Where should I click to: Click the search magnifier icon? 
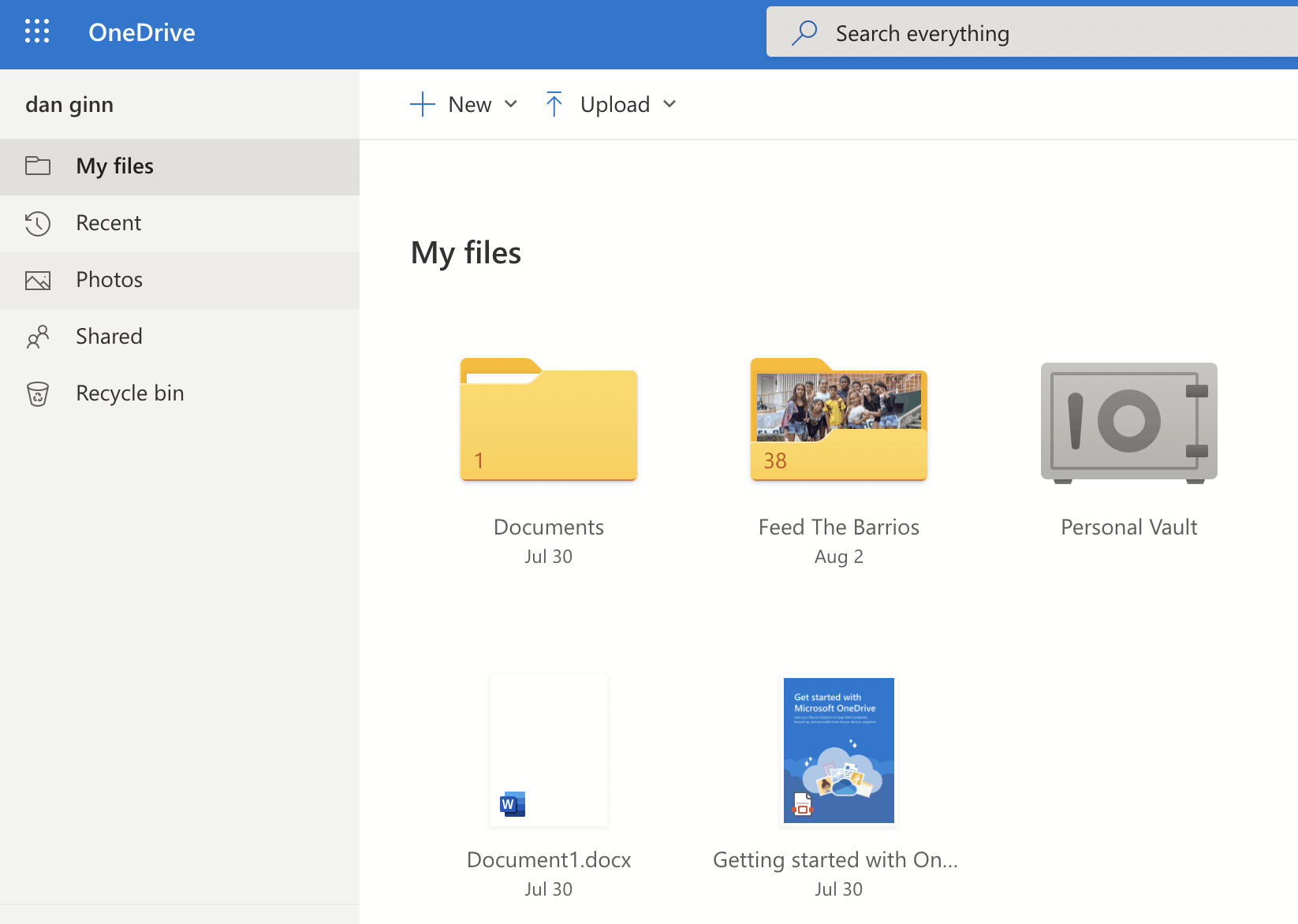tap(803, 32)
